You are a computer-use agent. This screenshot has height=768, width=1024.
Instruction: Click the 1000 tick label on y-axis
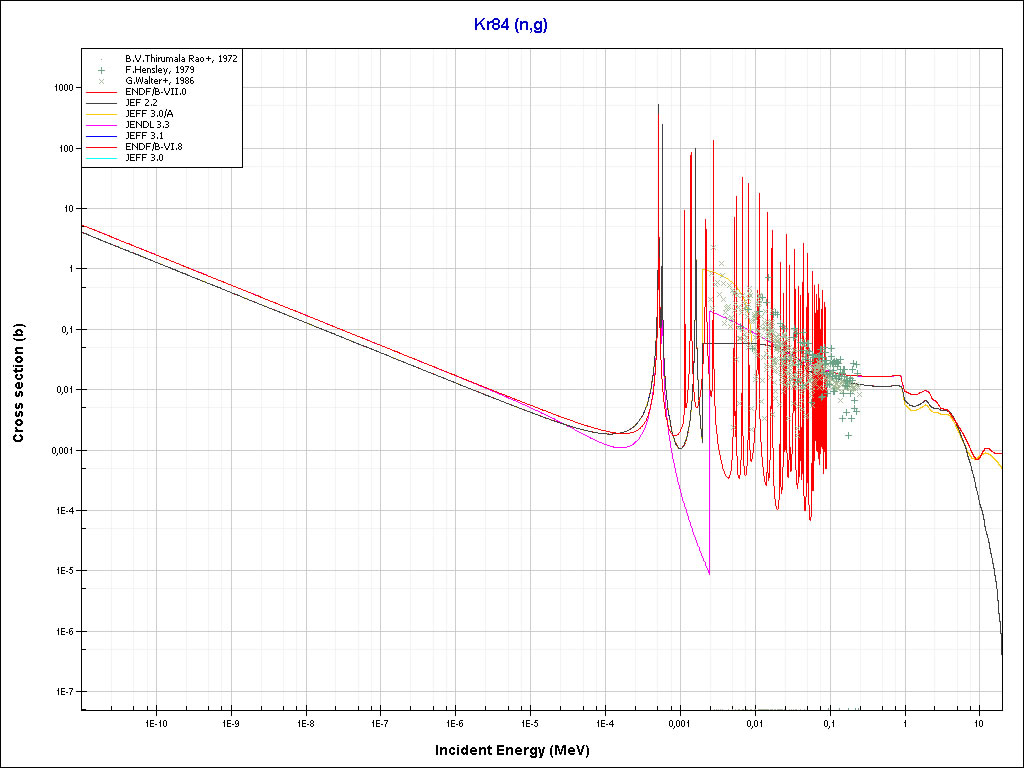click(64, 88)
